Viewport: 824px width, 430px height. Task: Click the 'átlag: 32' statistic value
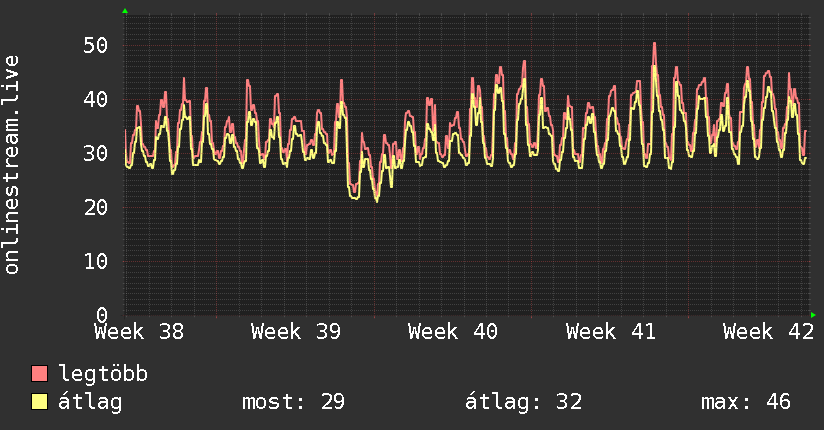523,402
